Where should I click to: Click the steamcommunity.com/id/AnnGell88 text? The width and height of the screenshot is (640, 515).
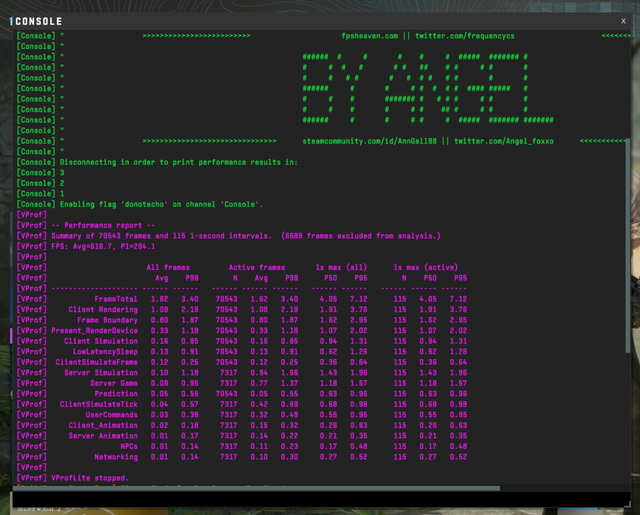(368, 141)
